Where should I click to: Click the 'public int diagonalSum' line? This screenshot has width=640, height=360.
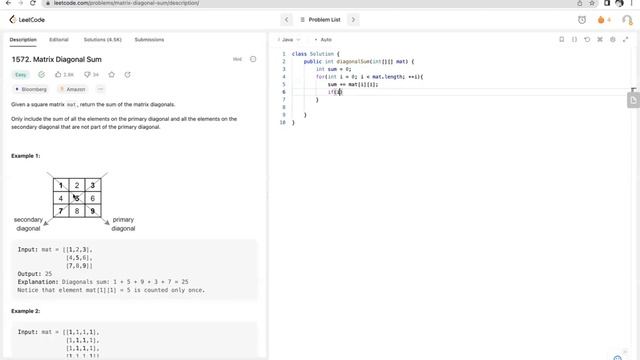pos(359,62)
